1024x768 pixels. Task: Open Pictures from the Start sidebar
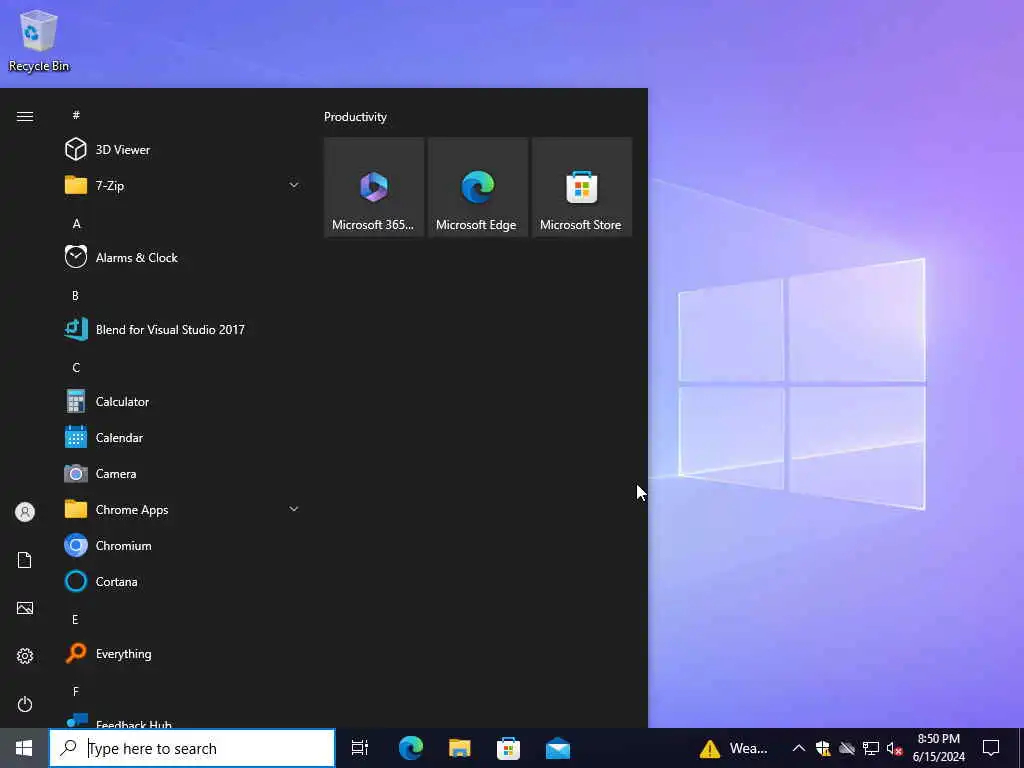[x=25, y=608]
